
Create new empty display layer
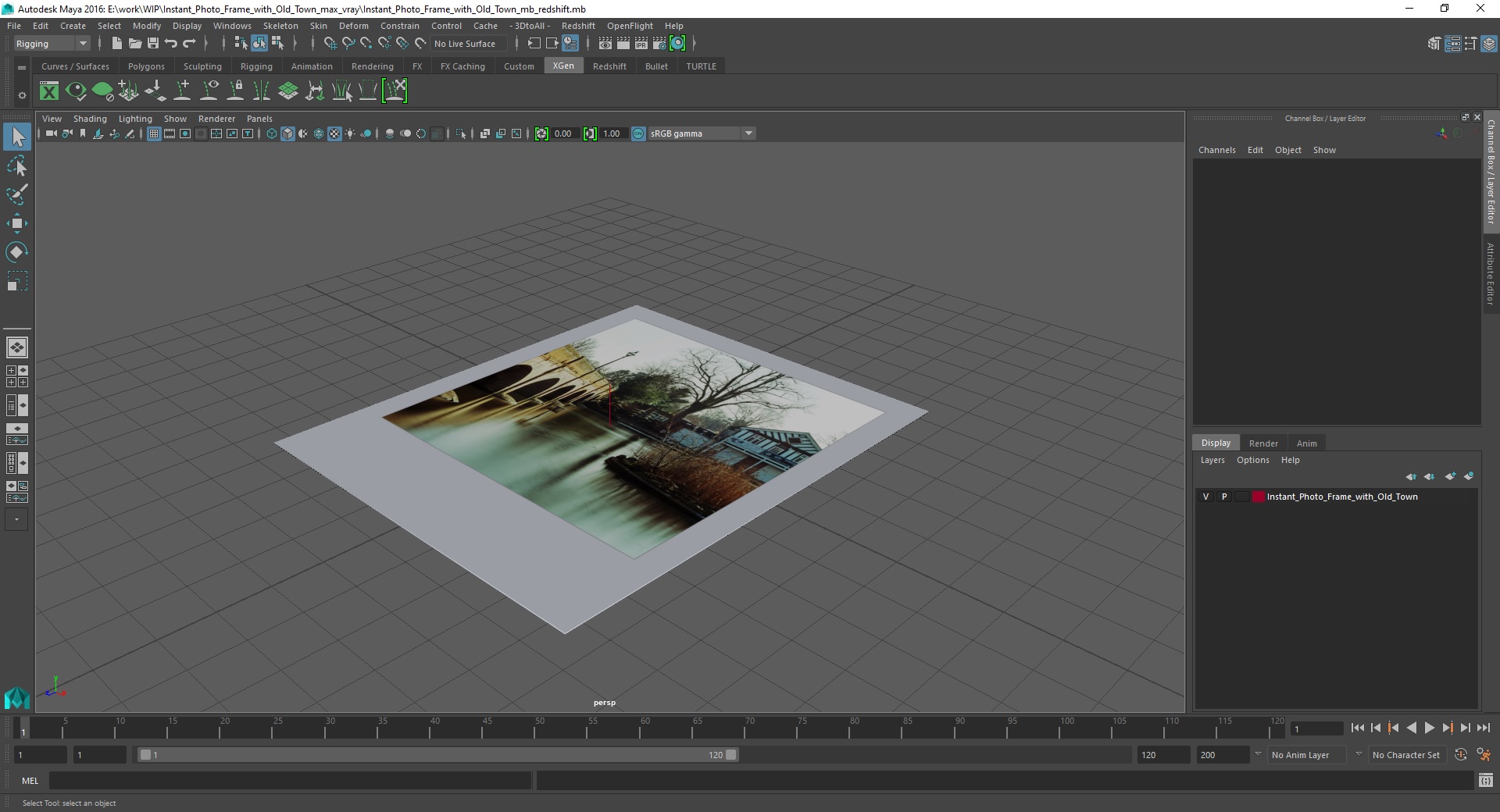[1451, 476]
